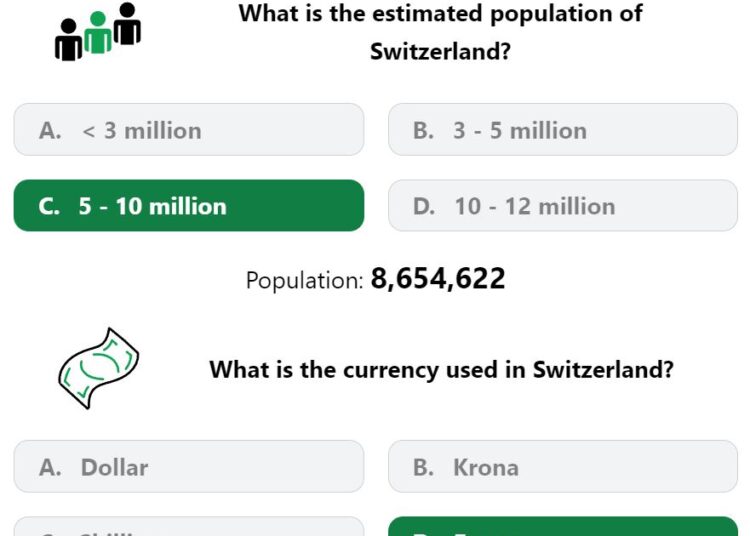Choose the green highlighted currency option D
The height and width of the screenshot is (536, 750).
tap(563, 526)
